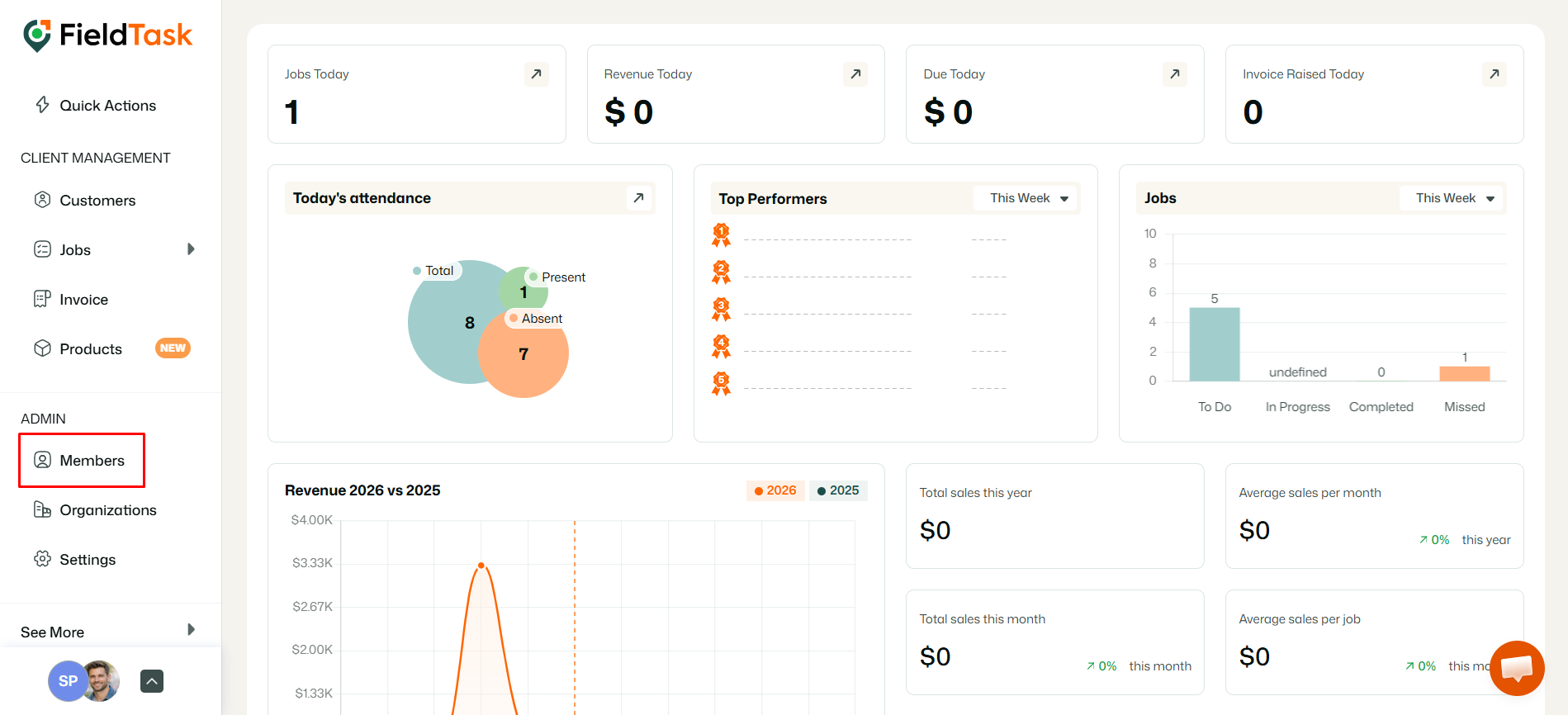Open Quick Actions lightning icon

pos(42,105)
